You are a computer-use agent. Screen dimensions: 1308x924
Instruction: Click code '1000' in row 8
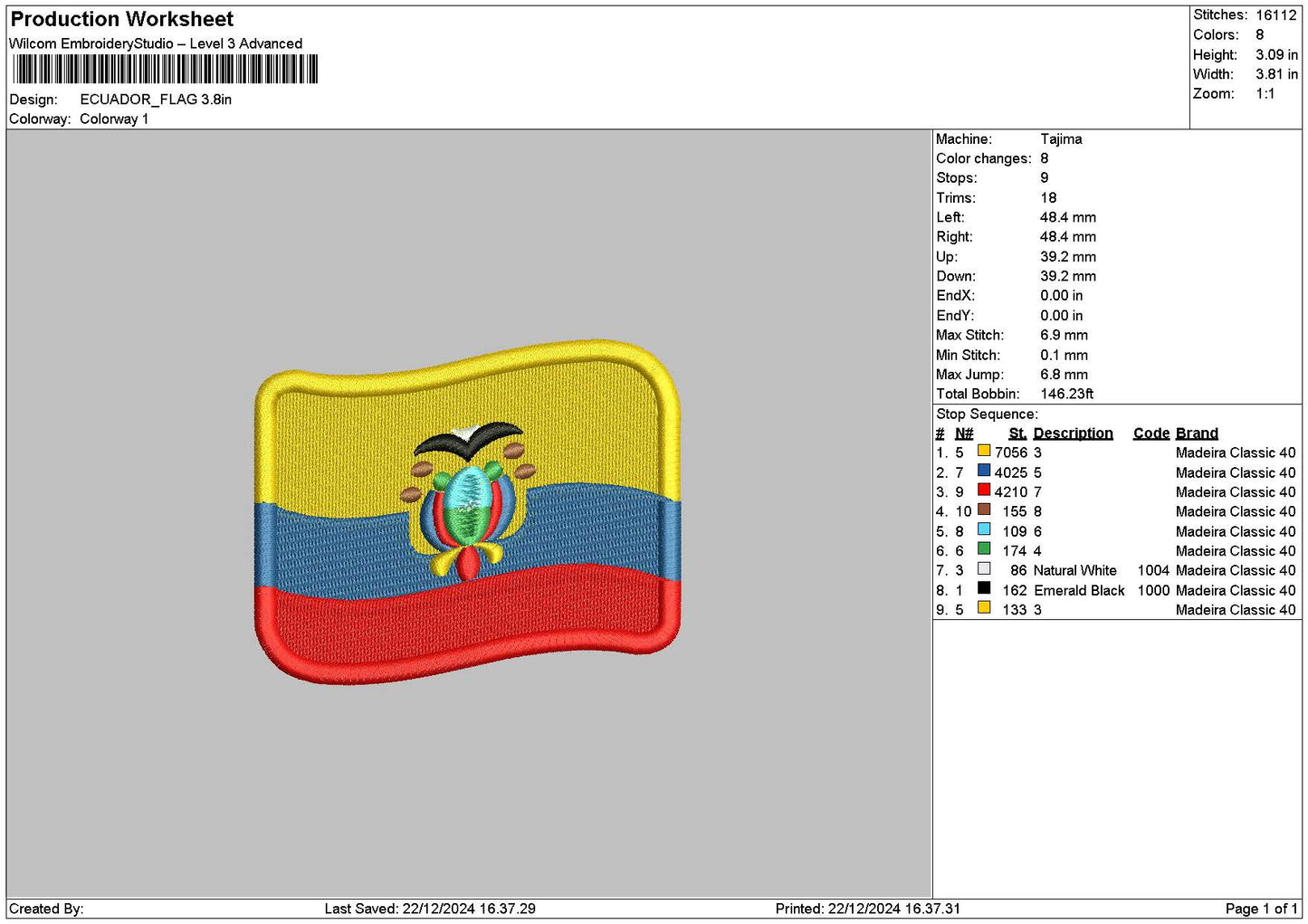(x=1153, y=591)
